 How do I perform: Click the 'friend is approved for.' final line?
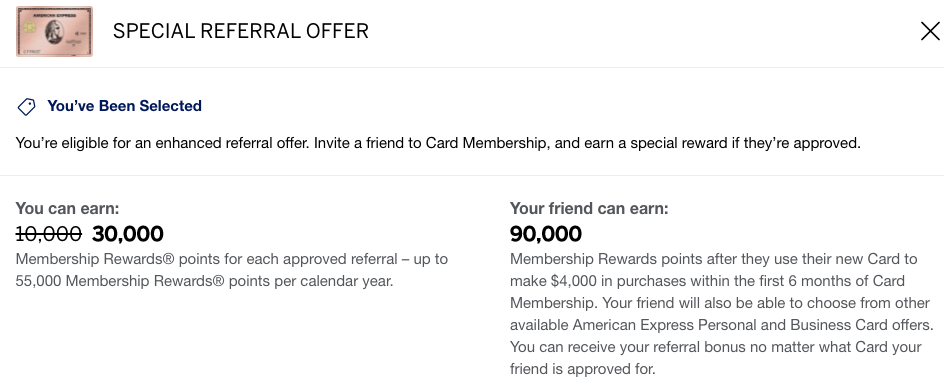582,369
